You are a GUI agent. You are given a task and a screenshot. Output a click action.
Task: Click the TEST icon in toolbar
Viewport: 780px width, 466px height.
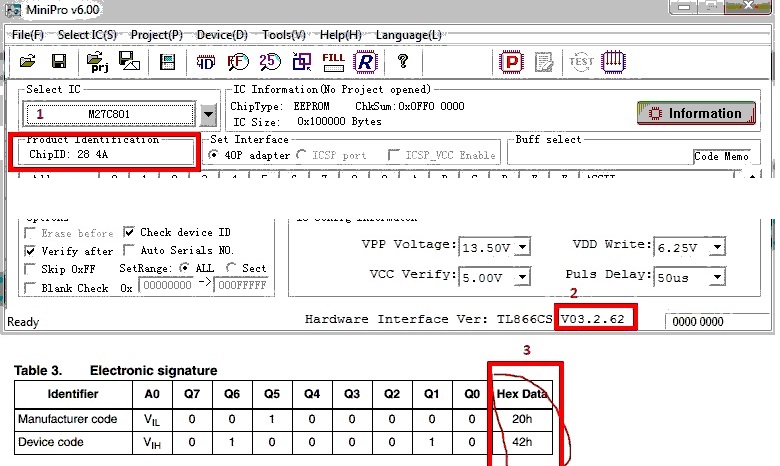[x=581, y=62]
